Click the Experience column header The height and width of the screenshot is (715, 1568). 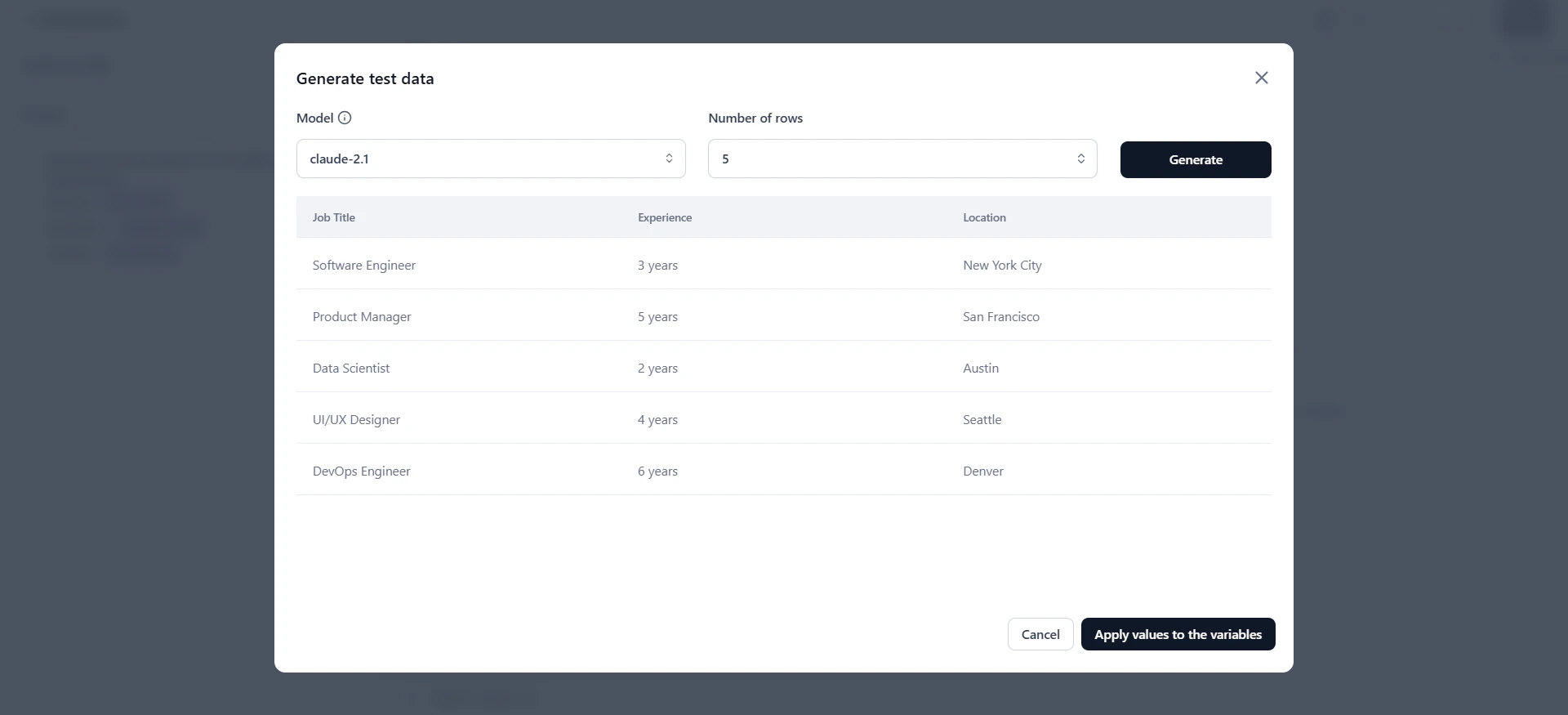click(664, 217)
